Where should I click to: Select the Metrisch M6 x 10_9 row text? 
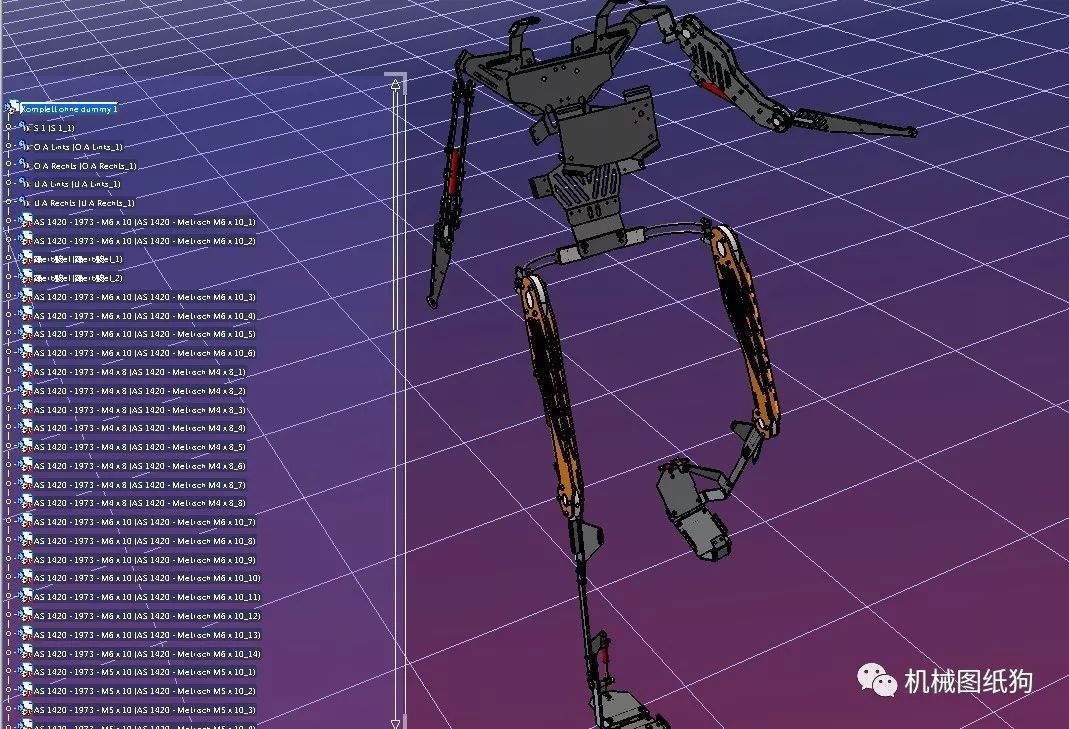[145, 560]
